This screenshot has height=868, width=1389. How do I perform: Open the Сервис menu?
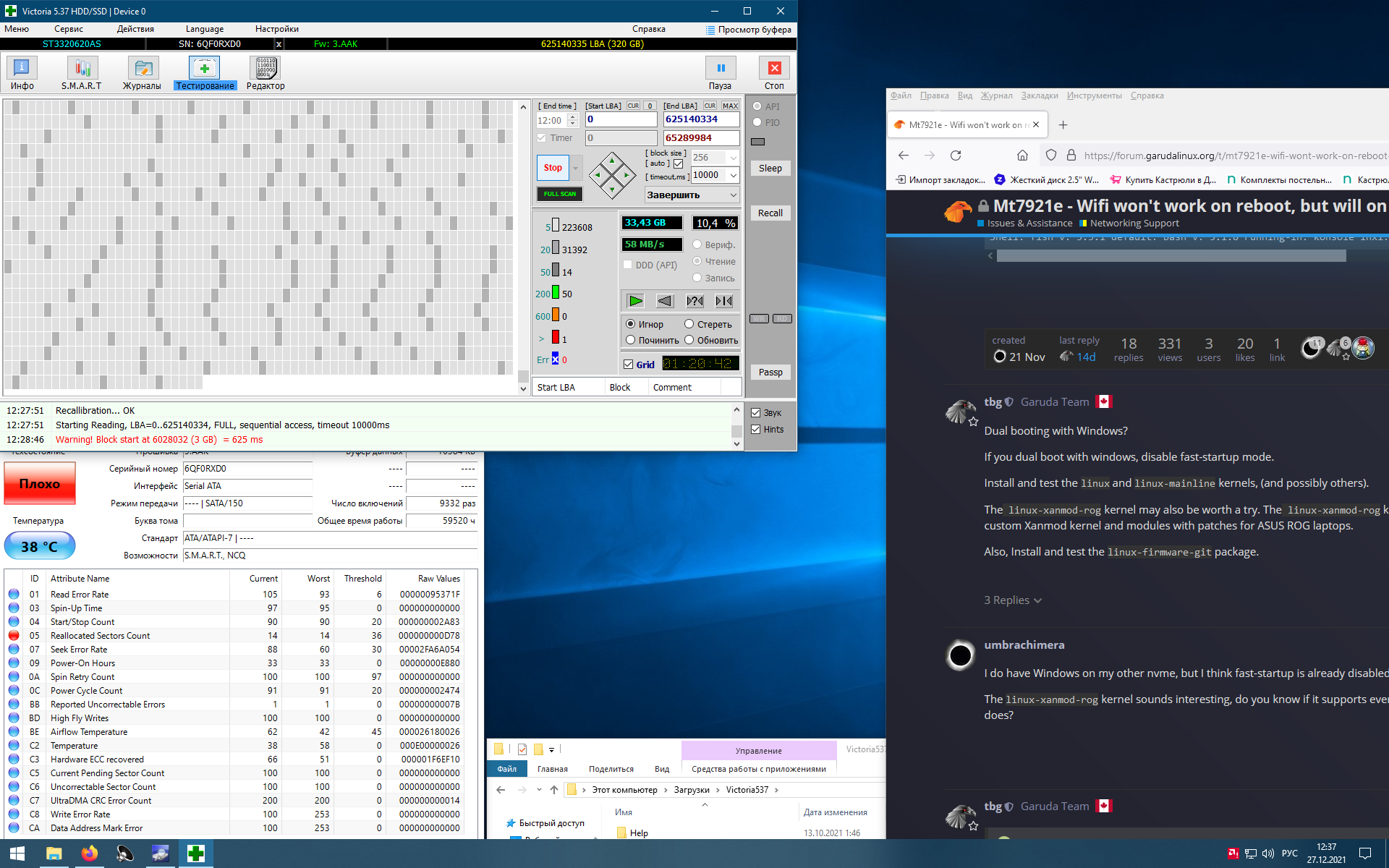(68, 29)
